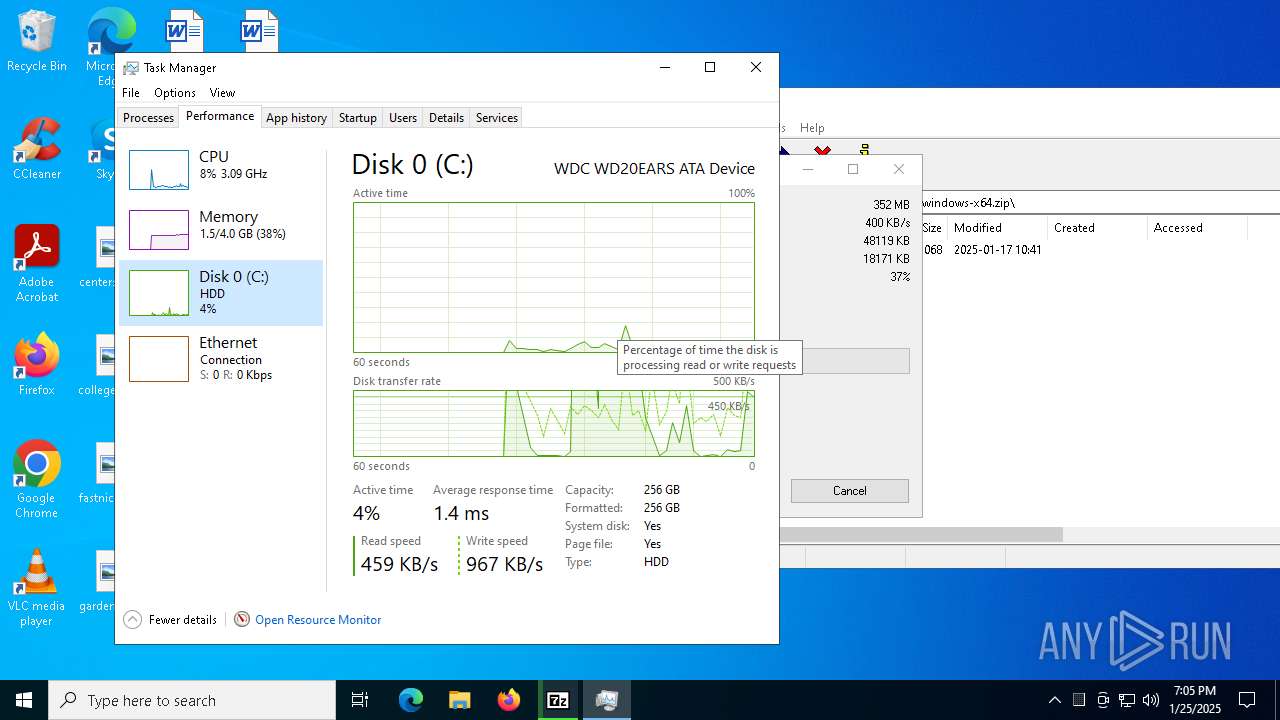Click the Disk active time graph
The height and width of the screenshot is (720, 1280).
click(554, 277)
